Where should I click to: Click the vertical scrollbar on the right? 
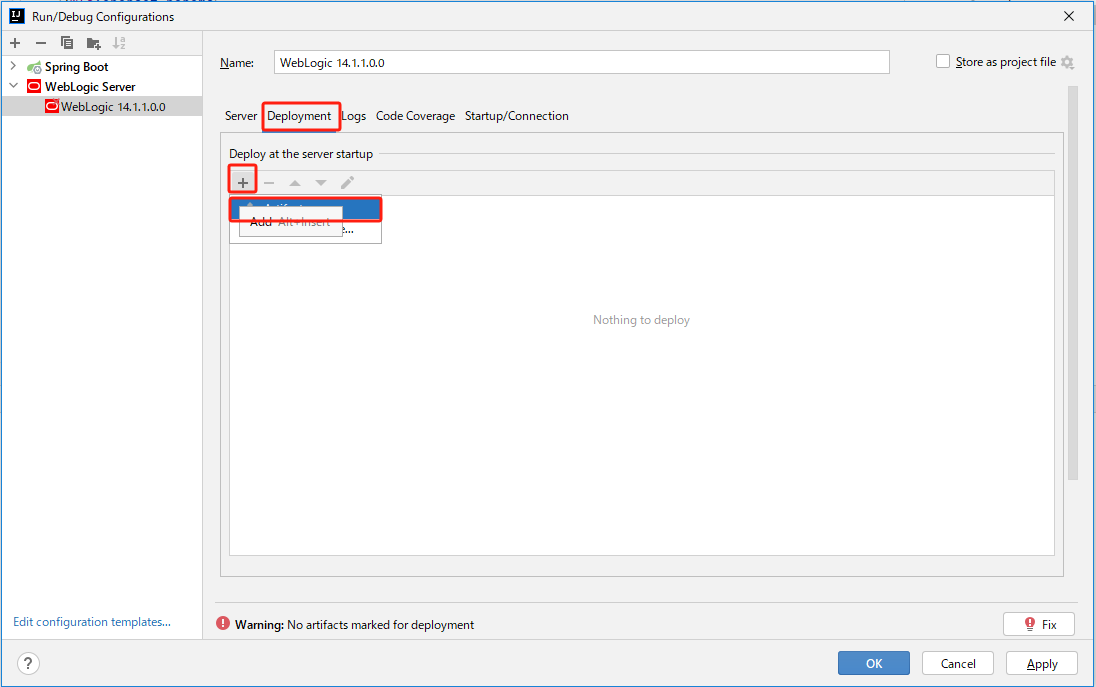1073,283
